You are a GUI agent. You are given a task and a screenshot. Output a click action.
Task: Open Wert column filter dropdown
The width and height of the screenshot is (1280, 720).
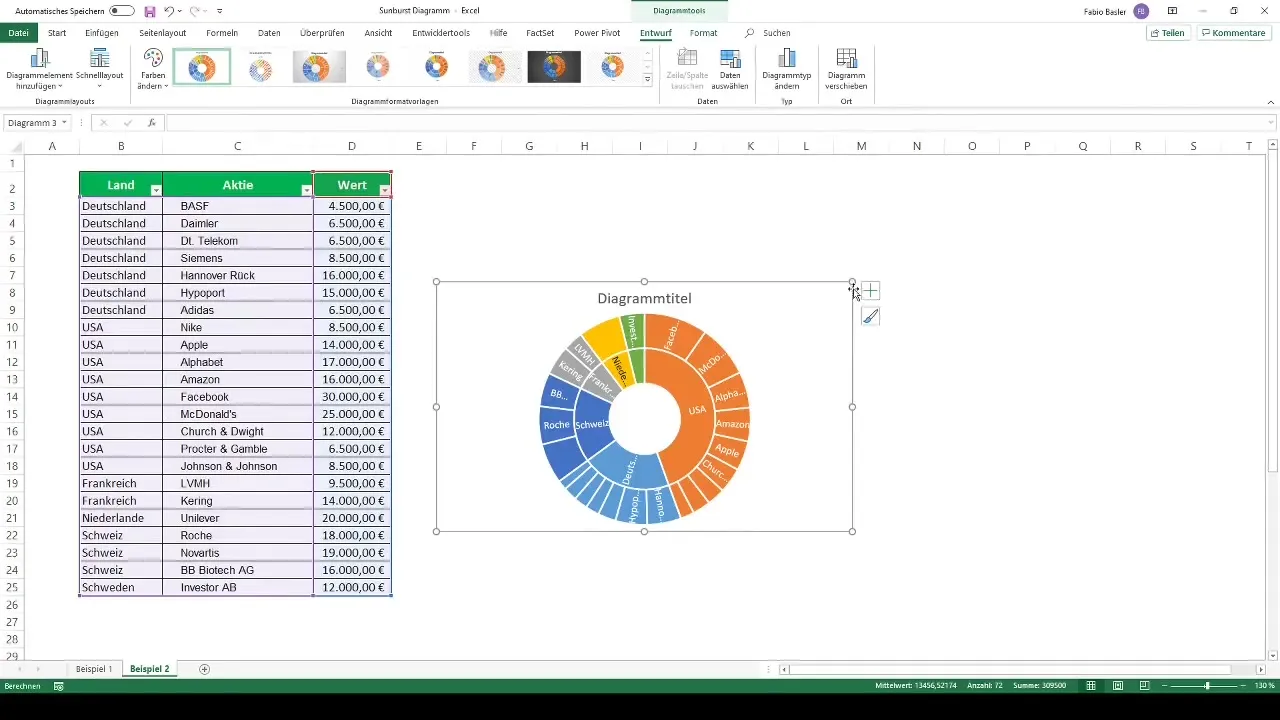tap(384, 190)
